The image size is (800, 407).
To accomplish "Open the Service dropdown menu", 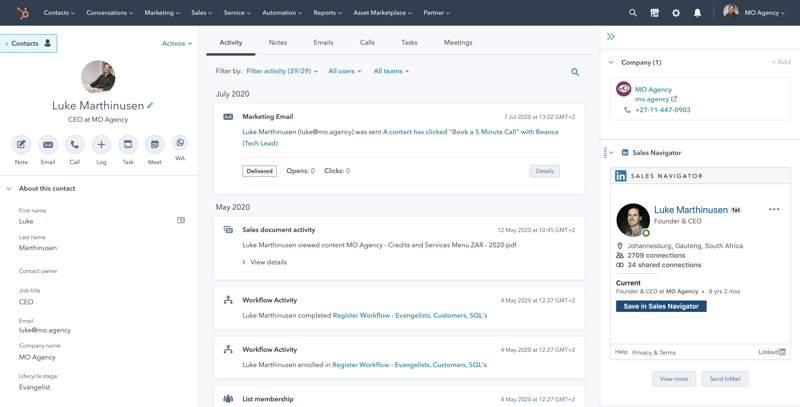I will (237, 13).
